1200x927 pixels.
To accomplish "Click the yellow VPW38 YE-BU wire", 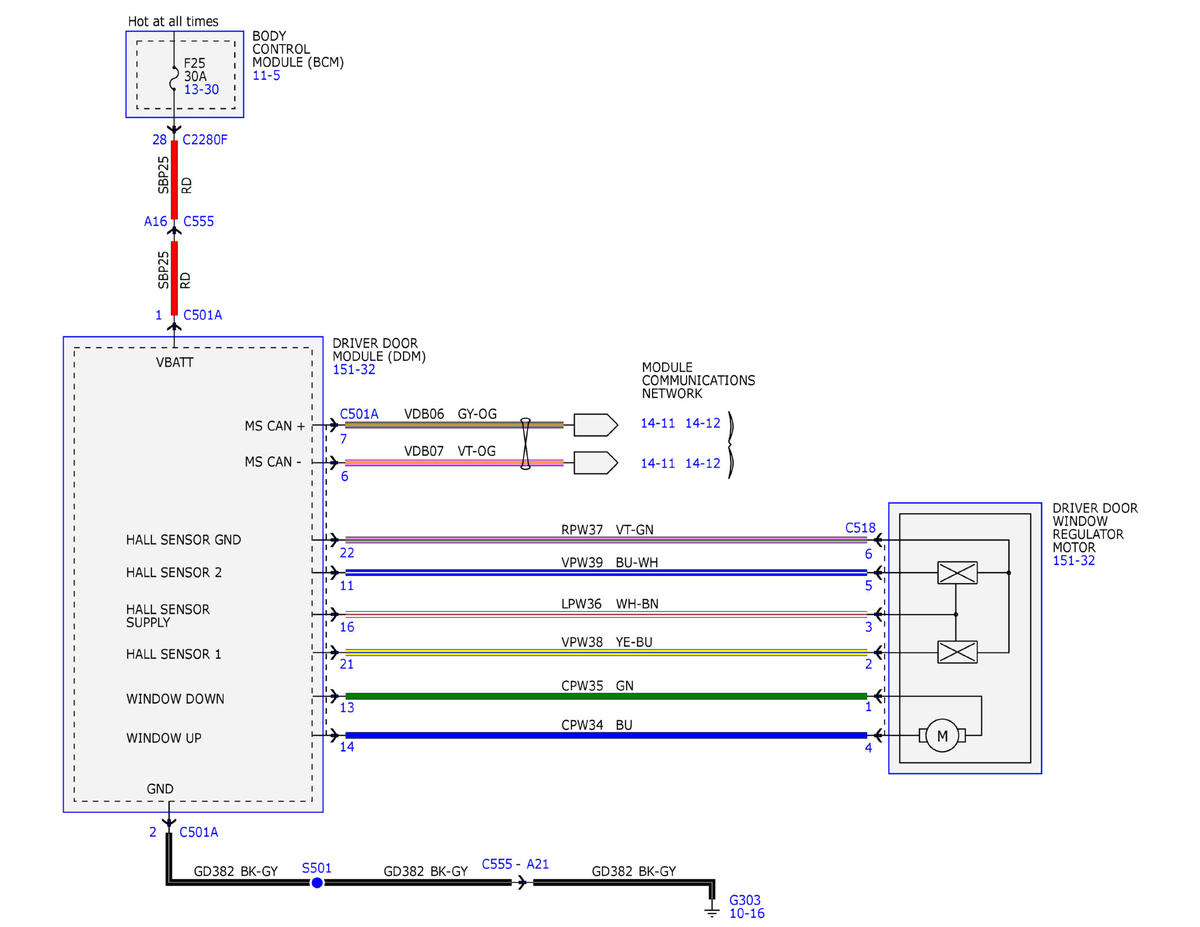I will click(606, 652).
